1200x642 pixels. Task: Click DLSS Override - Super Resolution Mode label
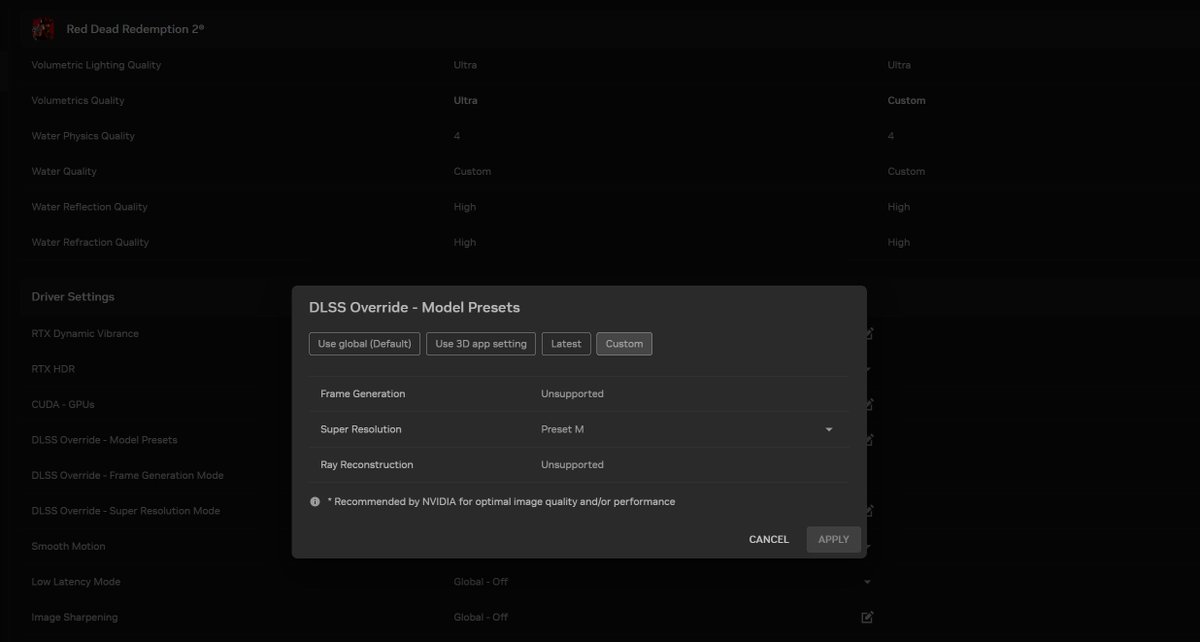pos(125,511)
